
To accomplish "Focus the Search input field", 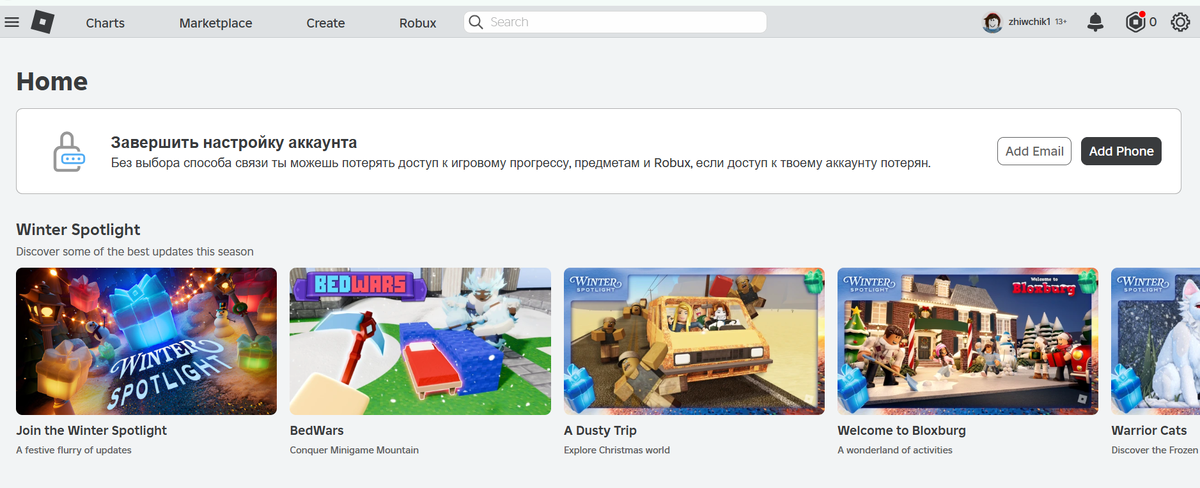I will (x=615, y=22).
